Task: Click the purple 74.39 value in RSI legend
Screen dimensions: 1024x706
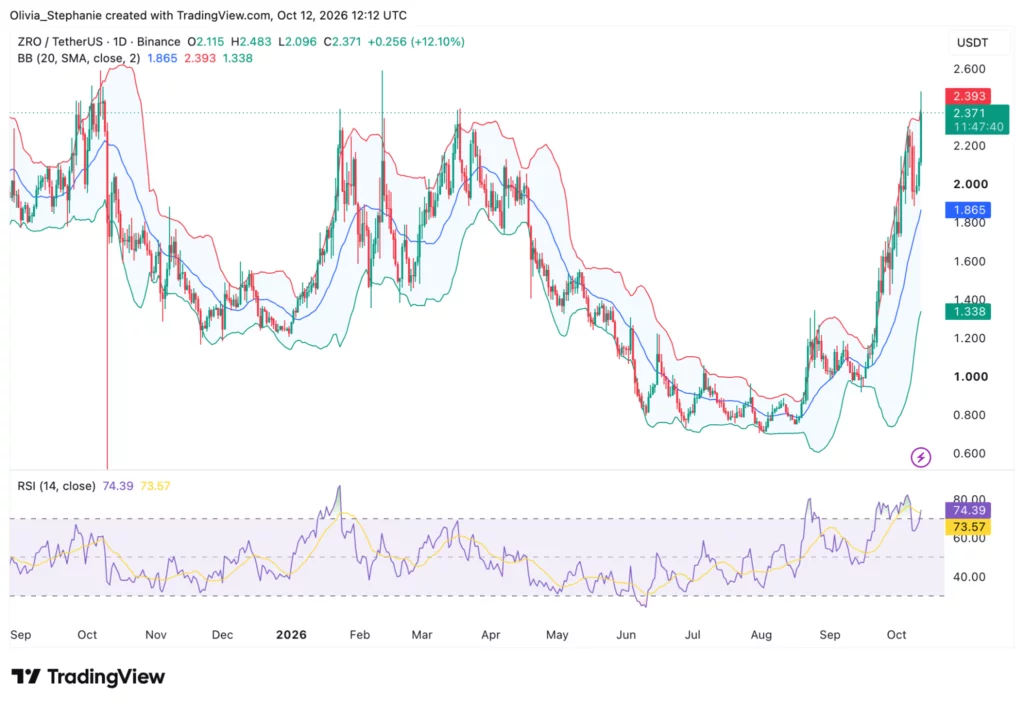Action: pyautogui.click(x=118, y=486)
